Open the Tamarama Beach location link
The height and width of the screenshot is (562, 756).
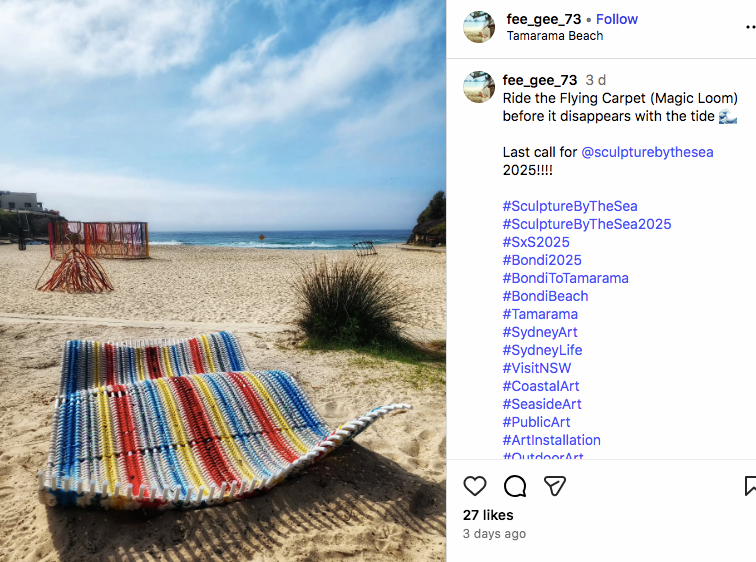click(x=554, y=36)
